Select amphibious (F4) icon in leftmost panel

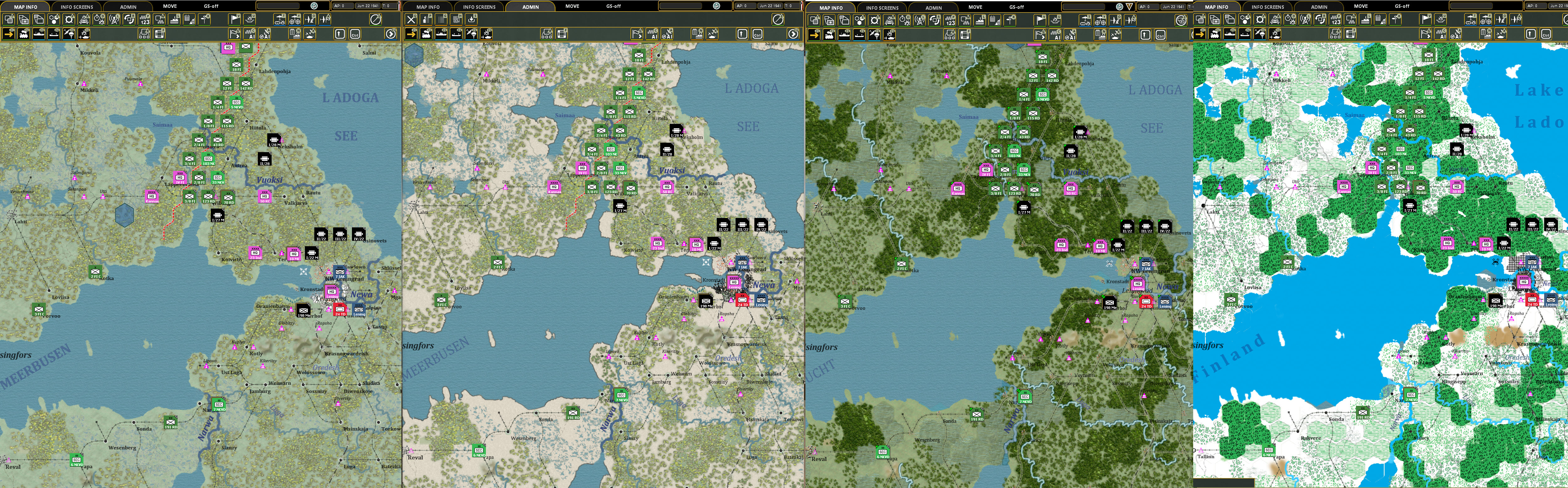54,34
